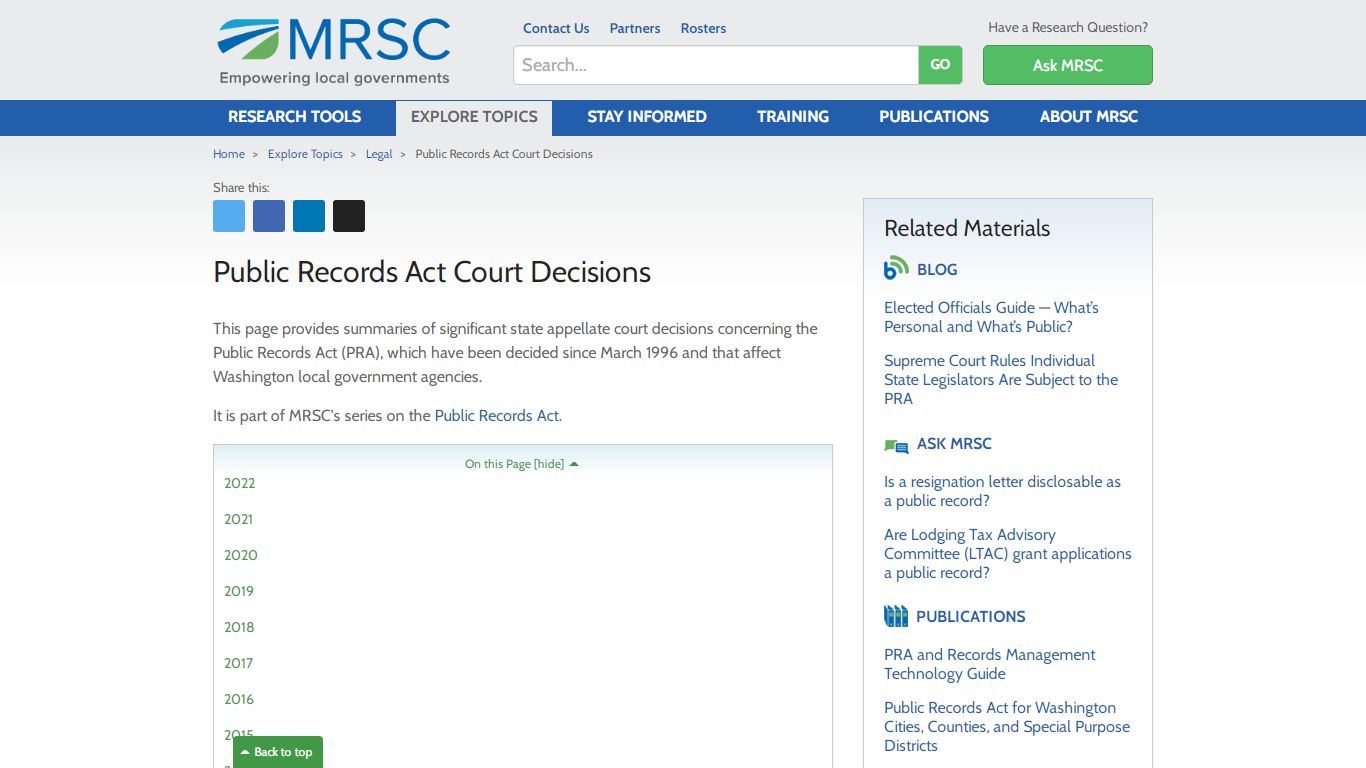Share via the Facebook blue icon
This screenshot has width=1366, height=768.
click(x=269, y=216)
